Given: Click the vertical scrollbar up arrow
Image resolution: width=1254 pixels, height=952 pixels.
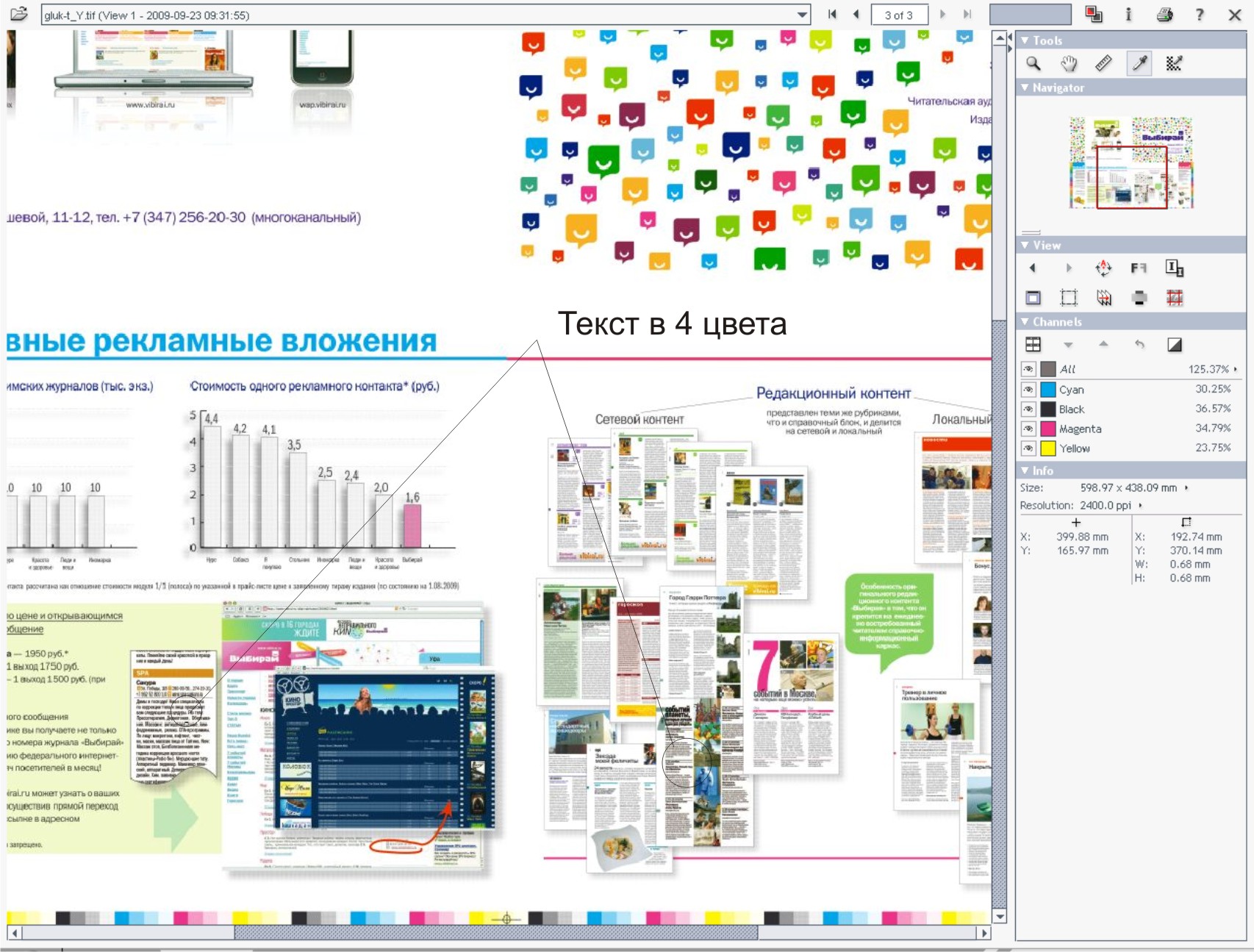Looking at the screenshot, I should click(999, 37).
